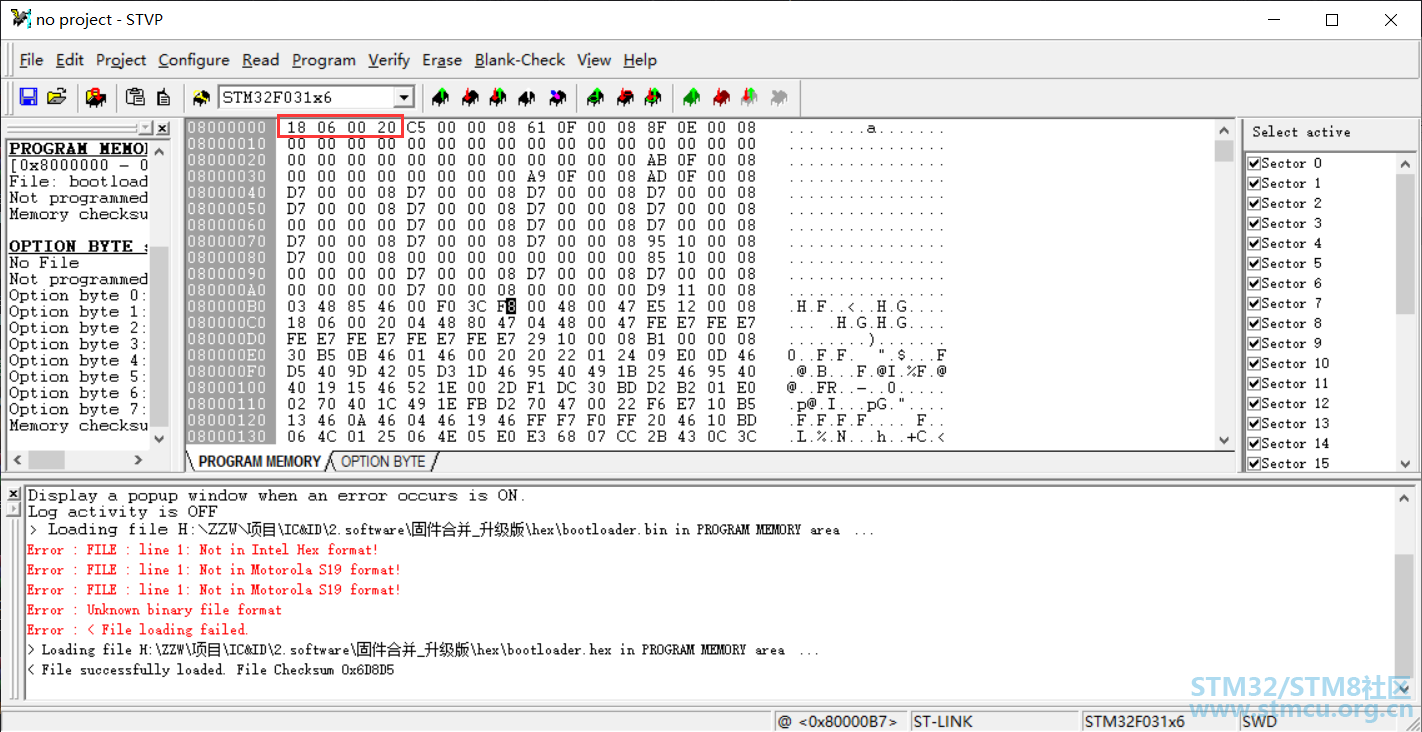
Task: Click the 'Unknown binary file format' error line
Action: [x=154, y=610]
